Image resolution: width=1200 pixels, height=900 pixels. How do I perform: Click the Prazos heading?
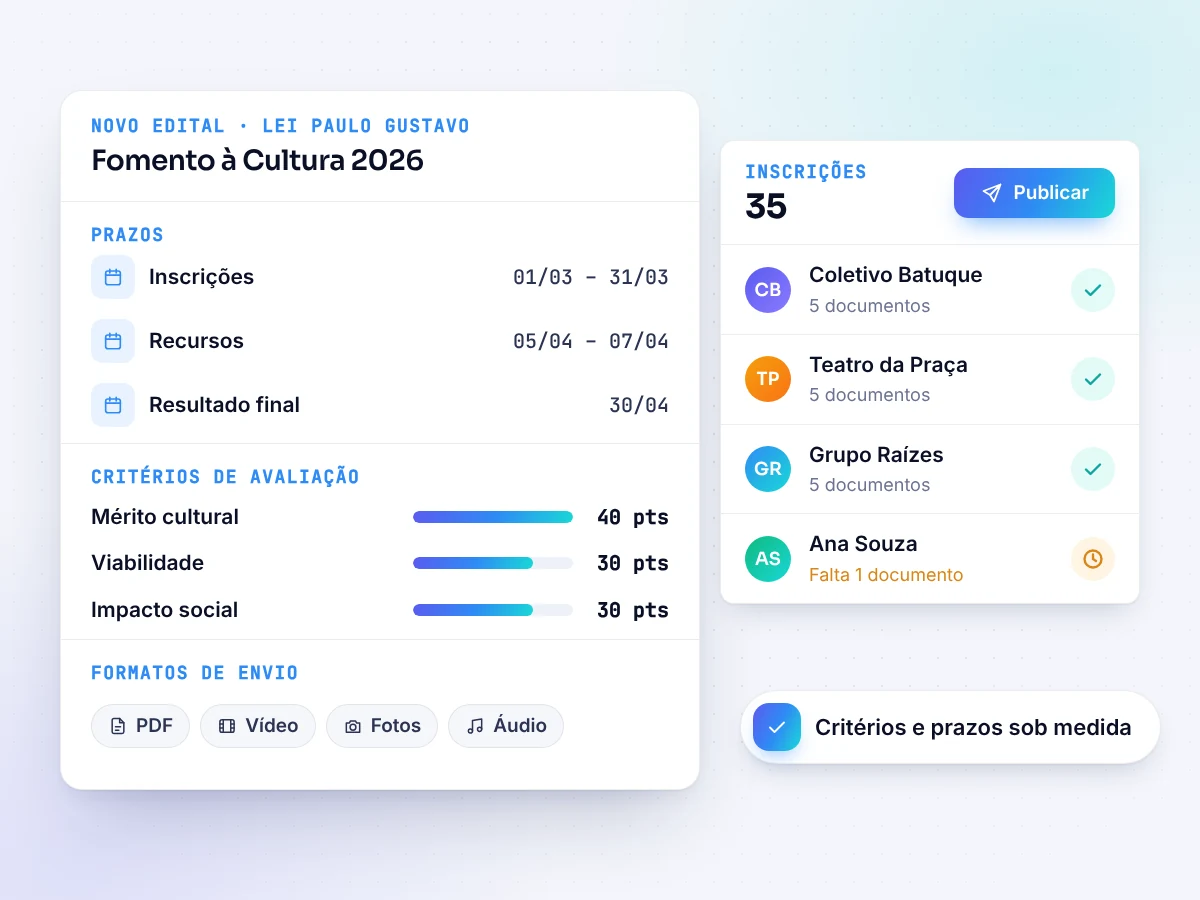127,235
